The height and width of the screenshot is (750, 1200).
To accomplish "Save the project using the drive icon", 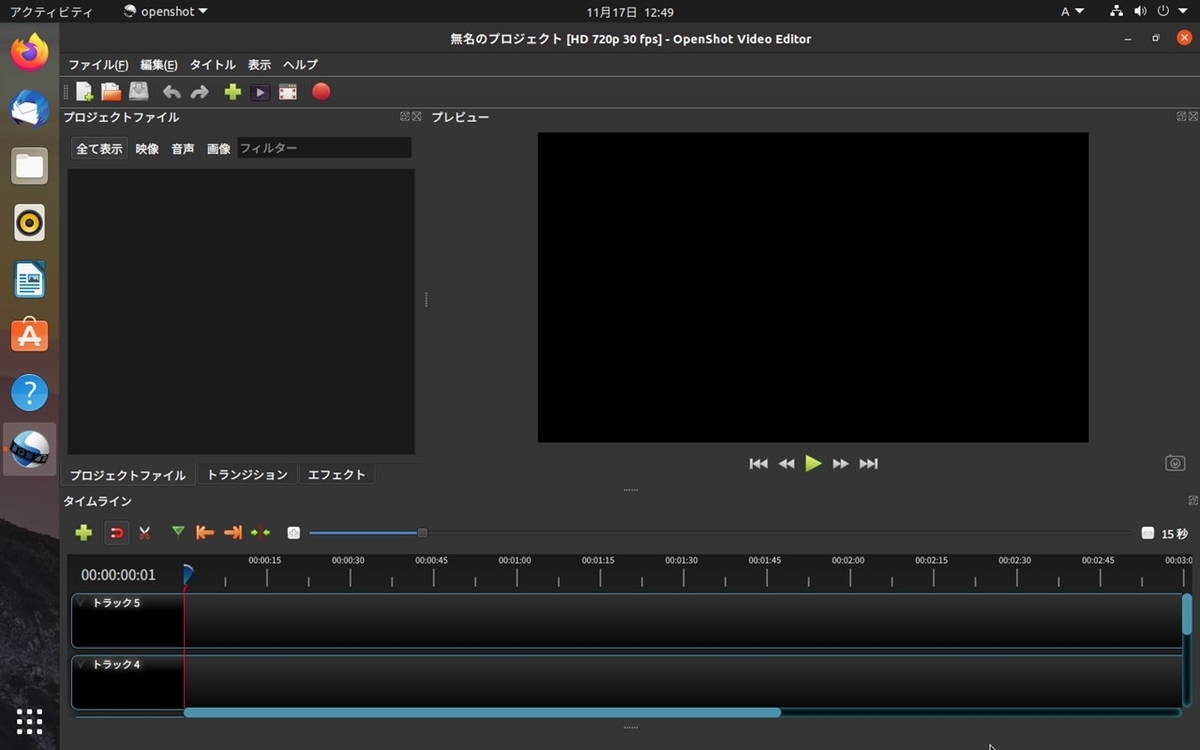I will click(x=139, y=92).
